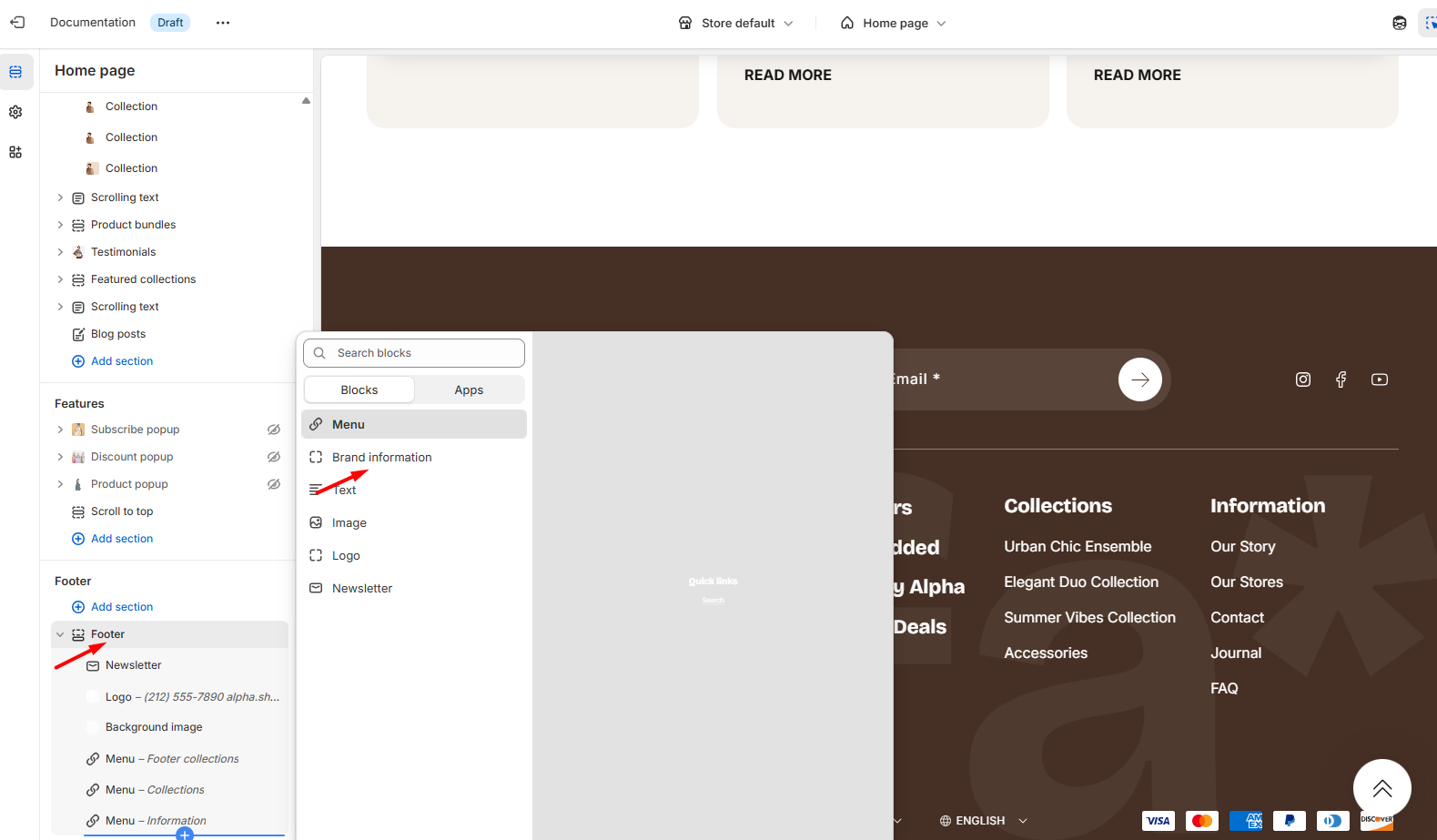Expand the Product bundles section
Screen dimensions: 1437x840
[x=60, y=225]
